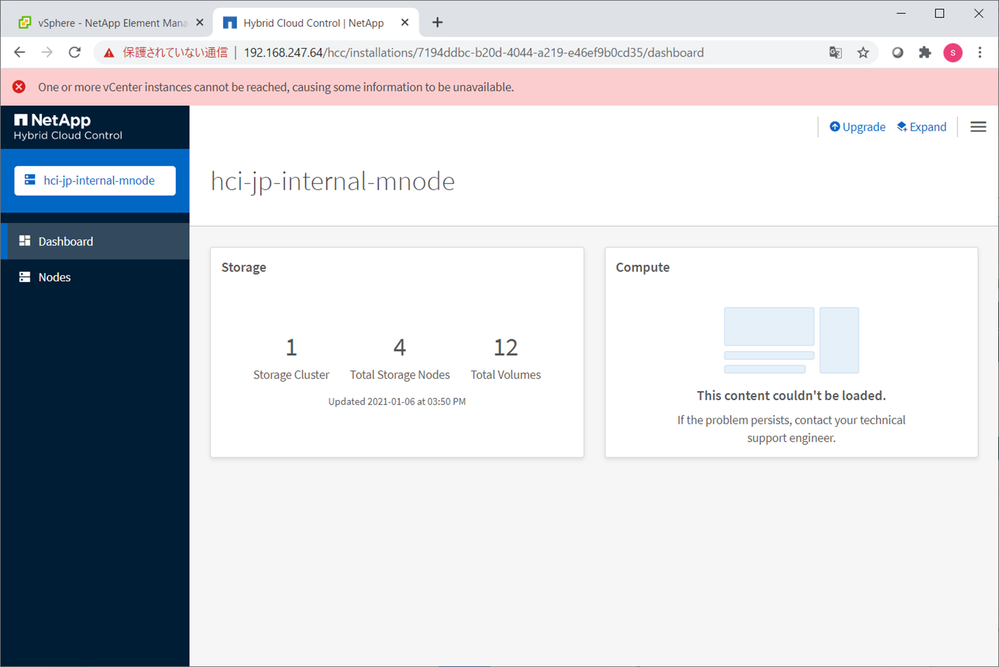Click the translate page icon
The width and height of the screenshot is (999, 667).
835,53
